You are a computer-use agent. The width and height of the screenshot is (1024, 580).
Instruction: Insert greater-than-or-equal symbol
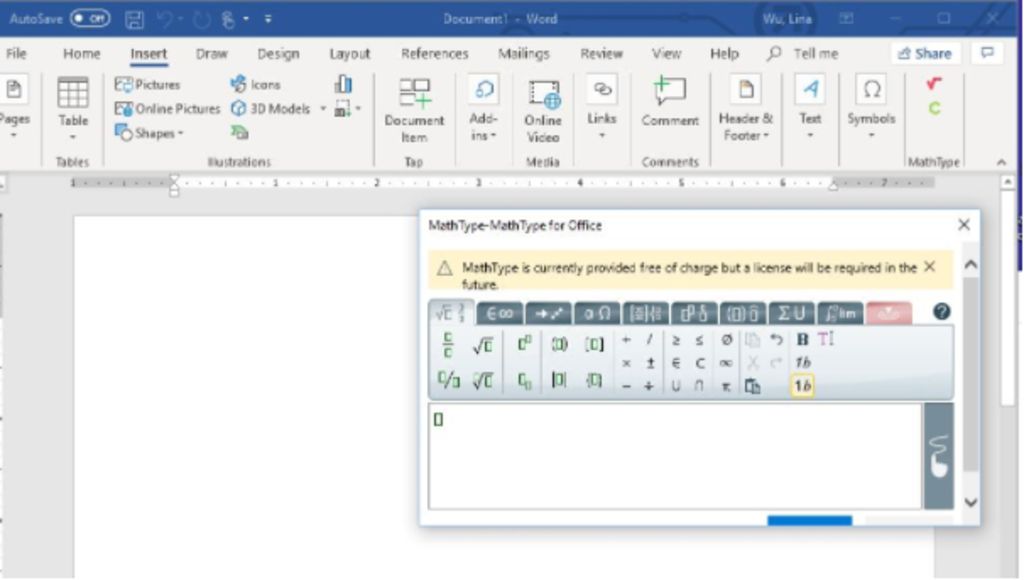click(676, 340)
